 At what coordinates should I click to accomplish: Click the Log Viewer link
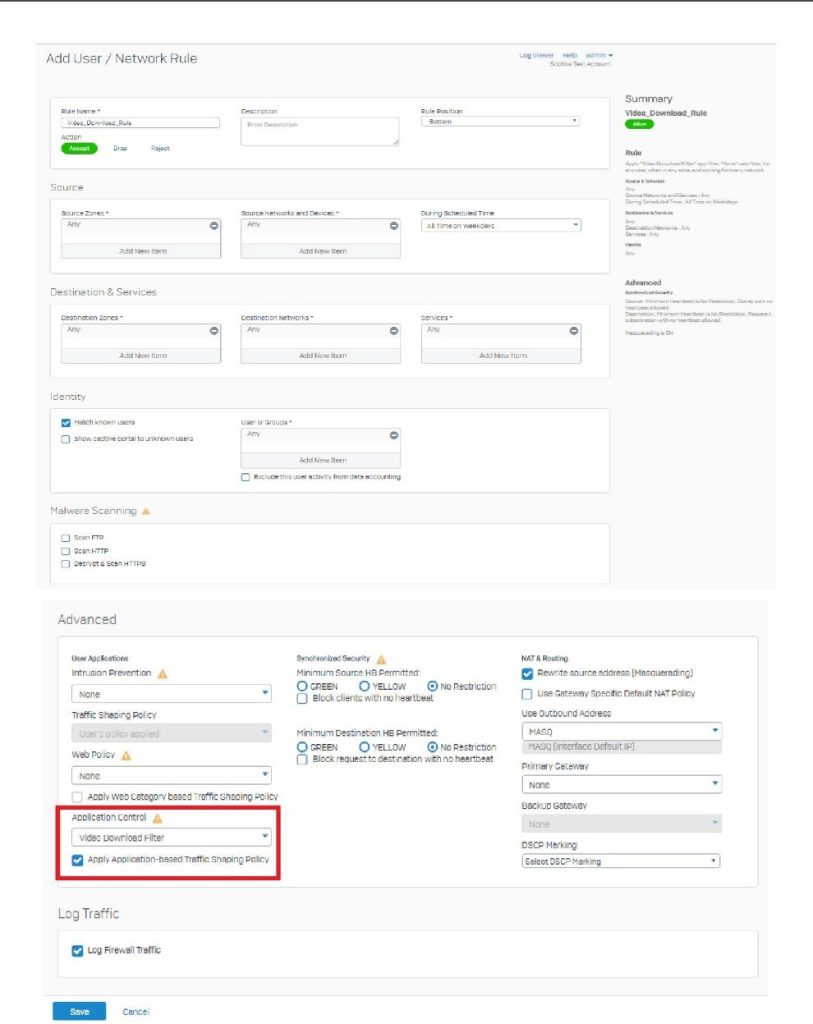point(537,55)
